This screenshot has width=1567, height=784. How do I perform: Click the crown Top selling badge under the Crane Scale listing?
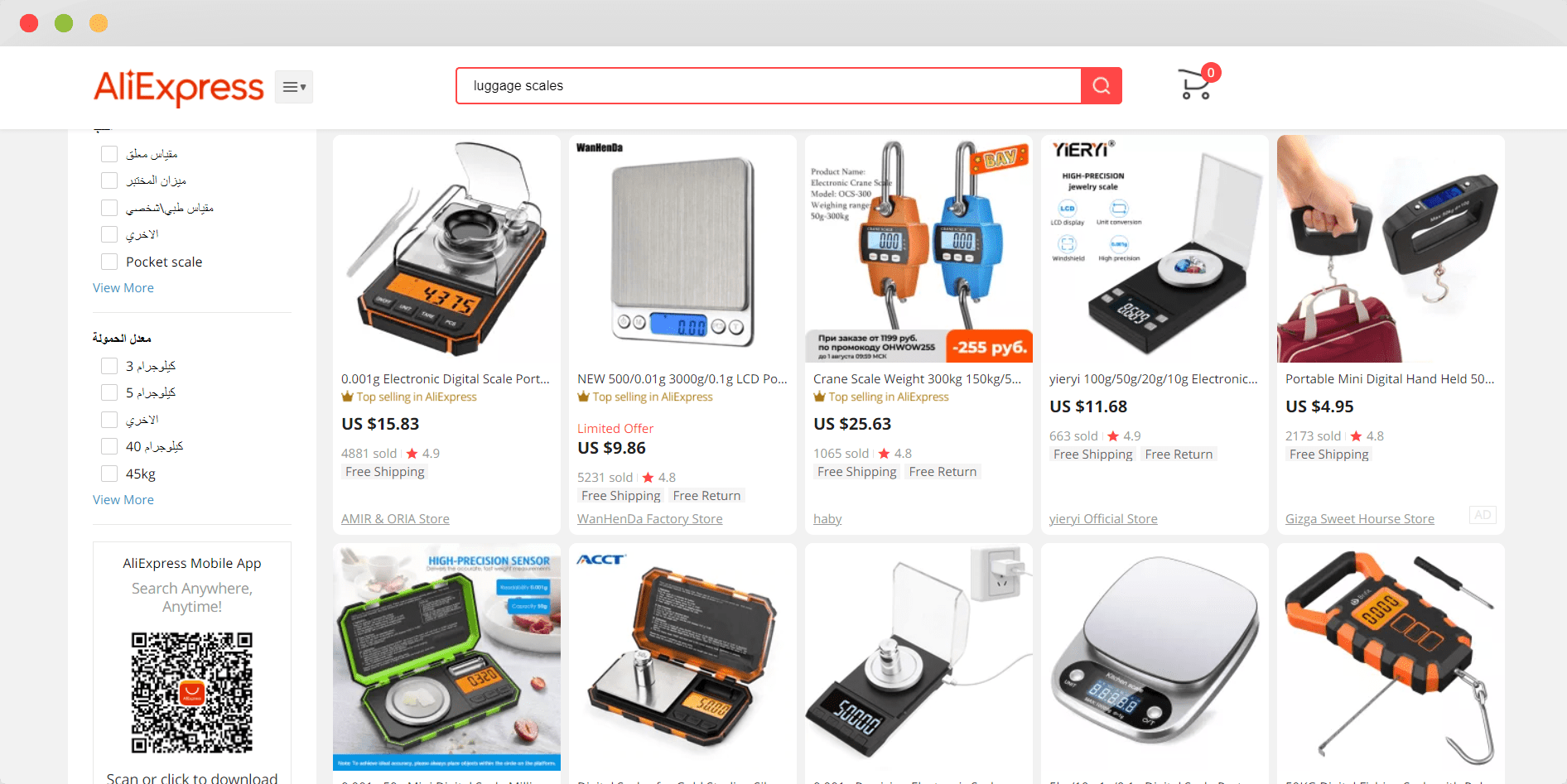click(881, 397)
